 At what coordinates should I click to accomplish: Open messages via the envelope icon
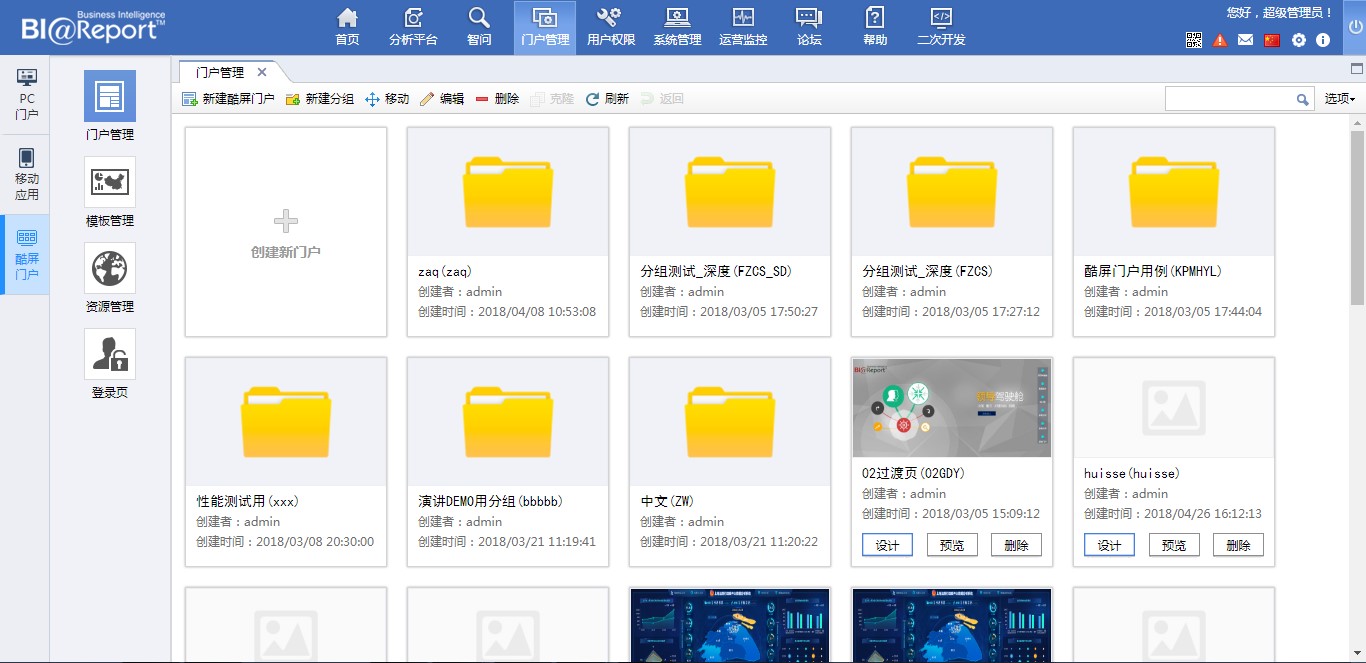coord(1246,40)
